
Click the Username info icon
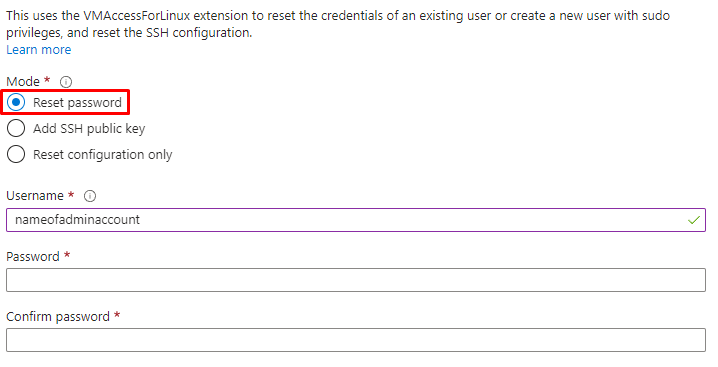(x=90, y=196)
